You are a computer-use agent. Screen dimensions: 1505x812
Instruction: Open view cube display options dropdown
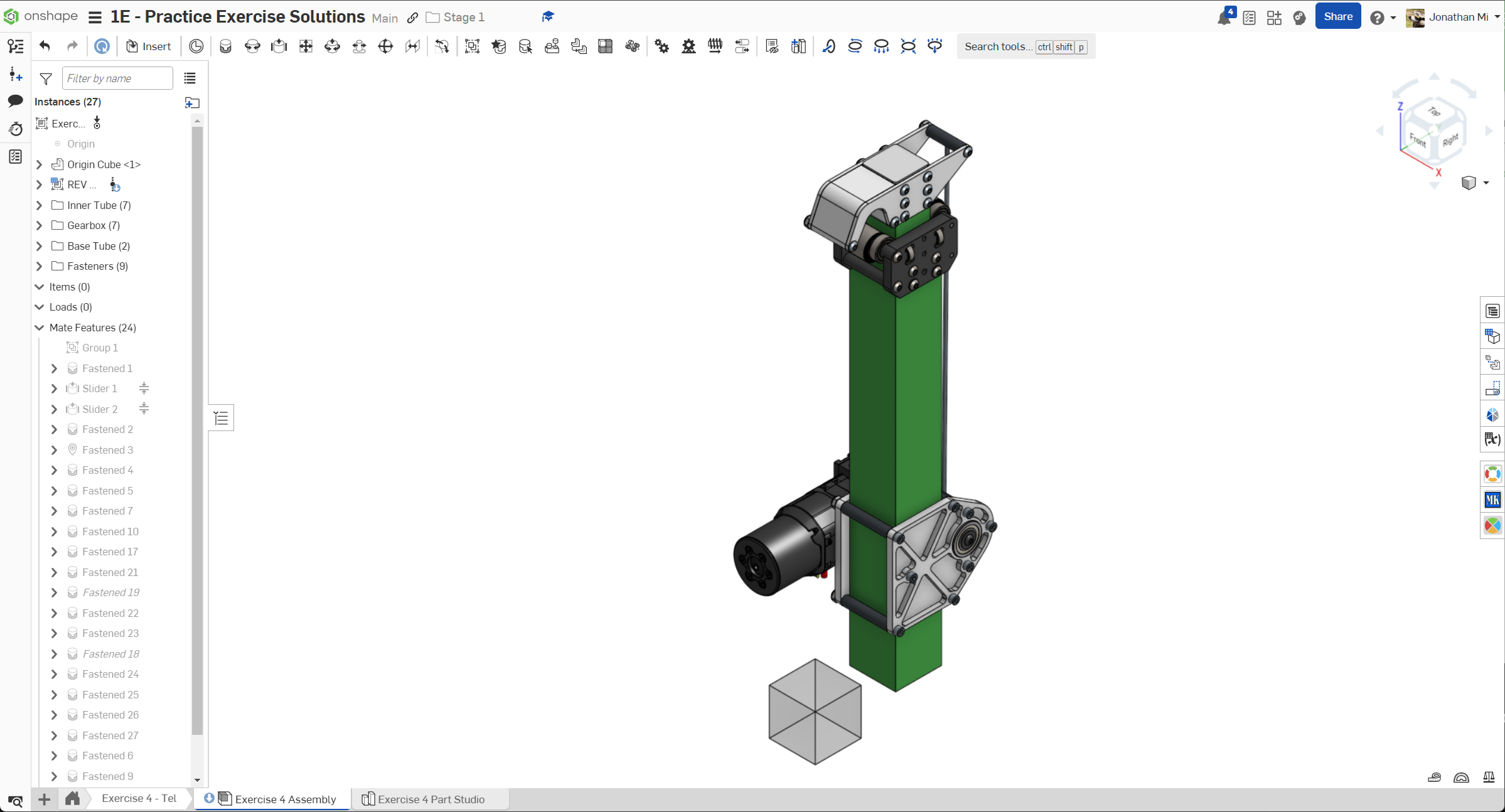coord(1486,183)
